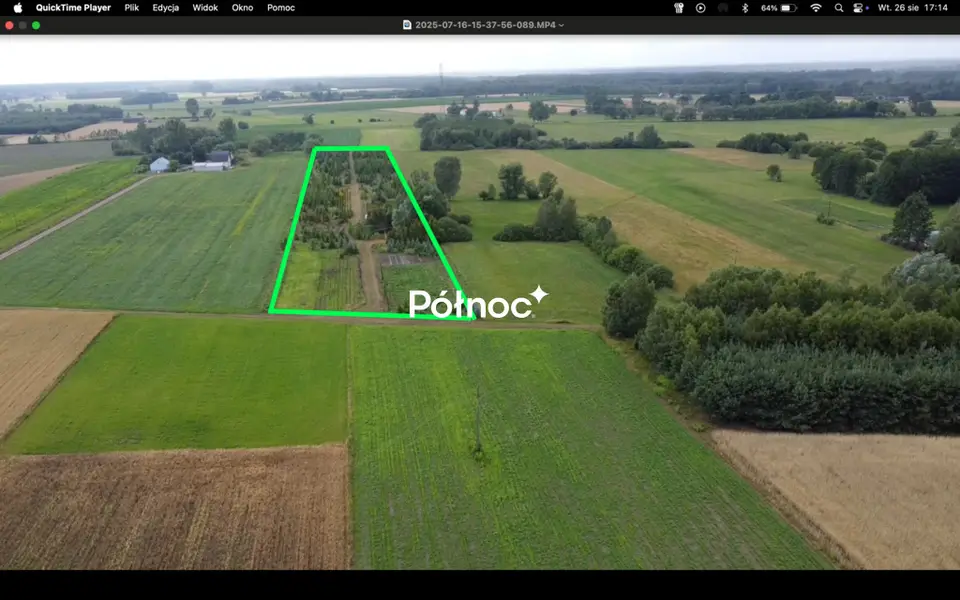The image size is (960, 600).
Task: Open the Apple menu
Action: click(18, 8)
